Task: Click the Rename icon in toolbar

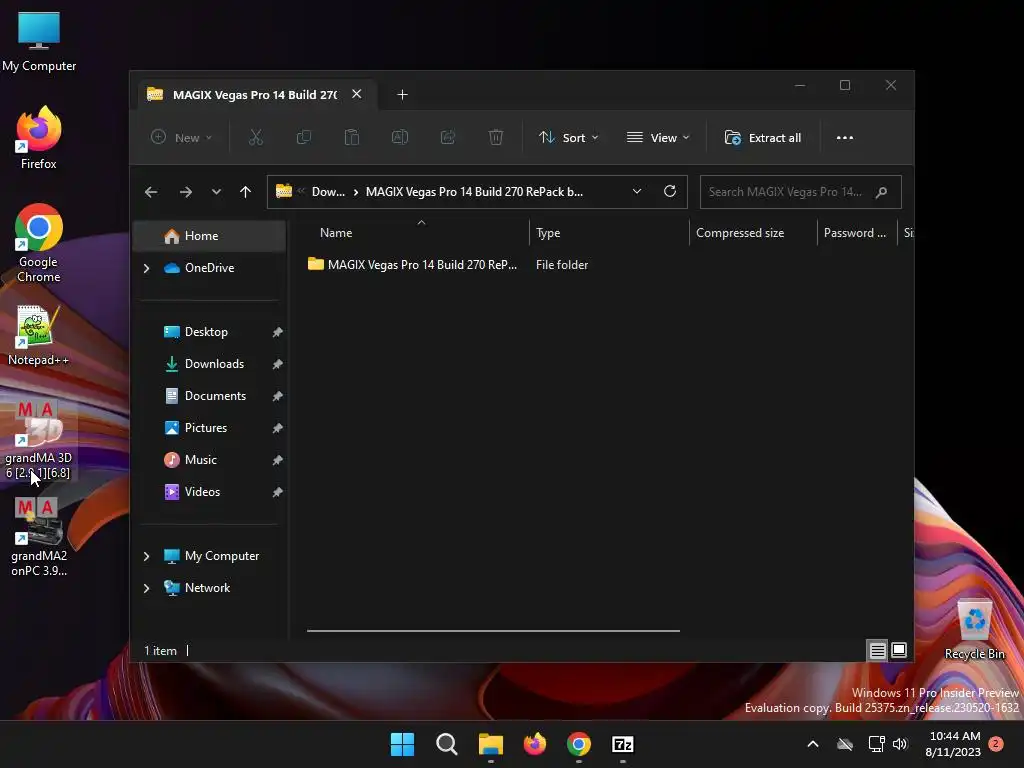Action: [x=400, y=138]
